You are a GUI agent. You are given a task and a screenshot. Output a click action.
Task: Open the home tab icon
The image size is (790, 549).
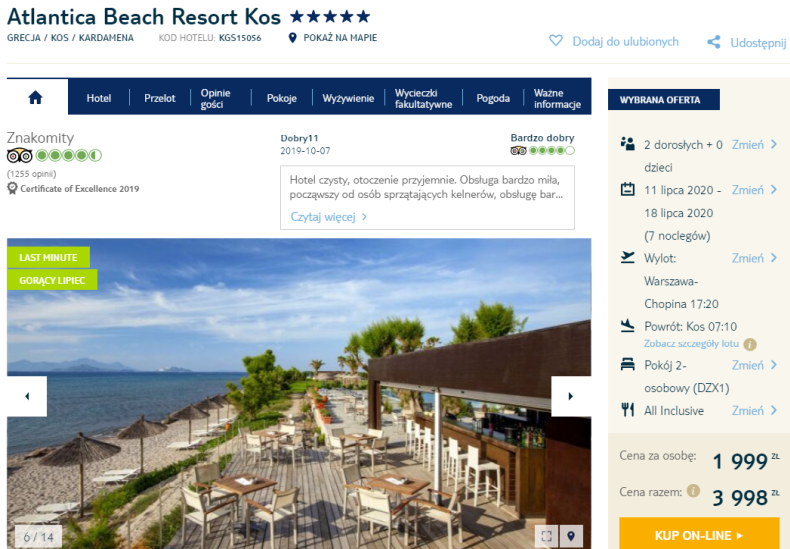[x=35, y=97]
